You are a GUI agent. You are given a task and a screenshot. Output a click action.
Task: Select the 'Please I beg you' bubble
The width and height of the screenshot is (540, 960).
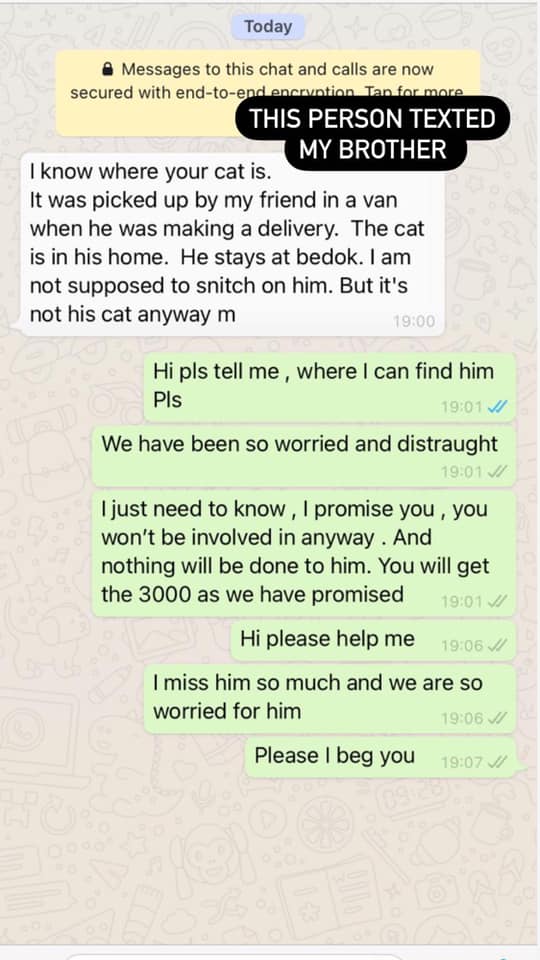tap(380, 757)
